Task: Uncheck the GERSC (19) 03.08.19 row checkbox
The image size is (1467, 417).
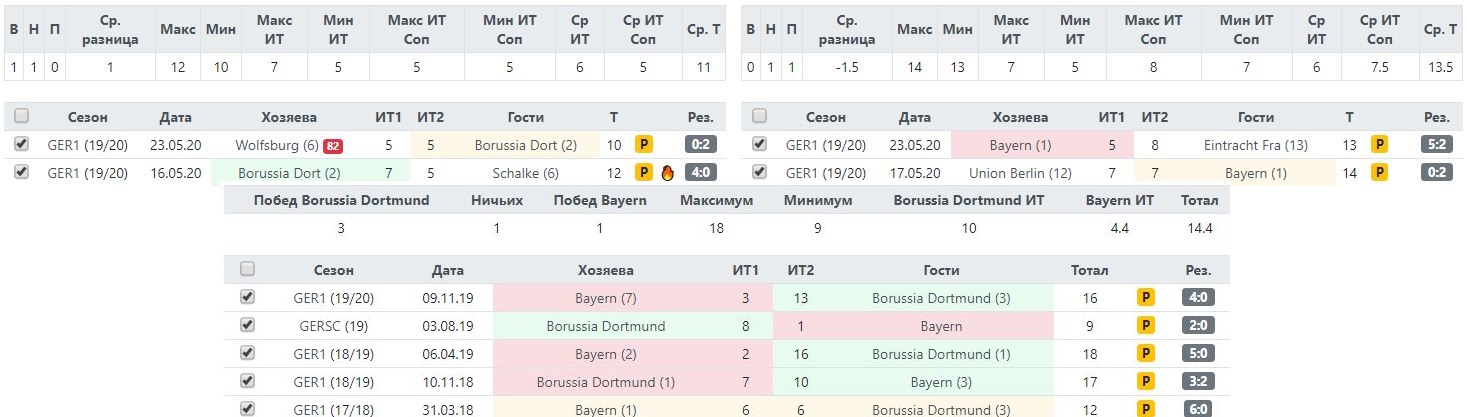Action: (248, 325)
